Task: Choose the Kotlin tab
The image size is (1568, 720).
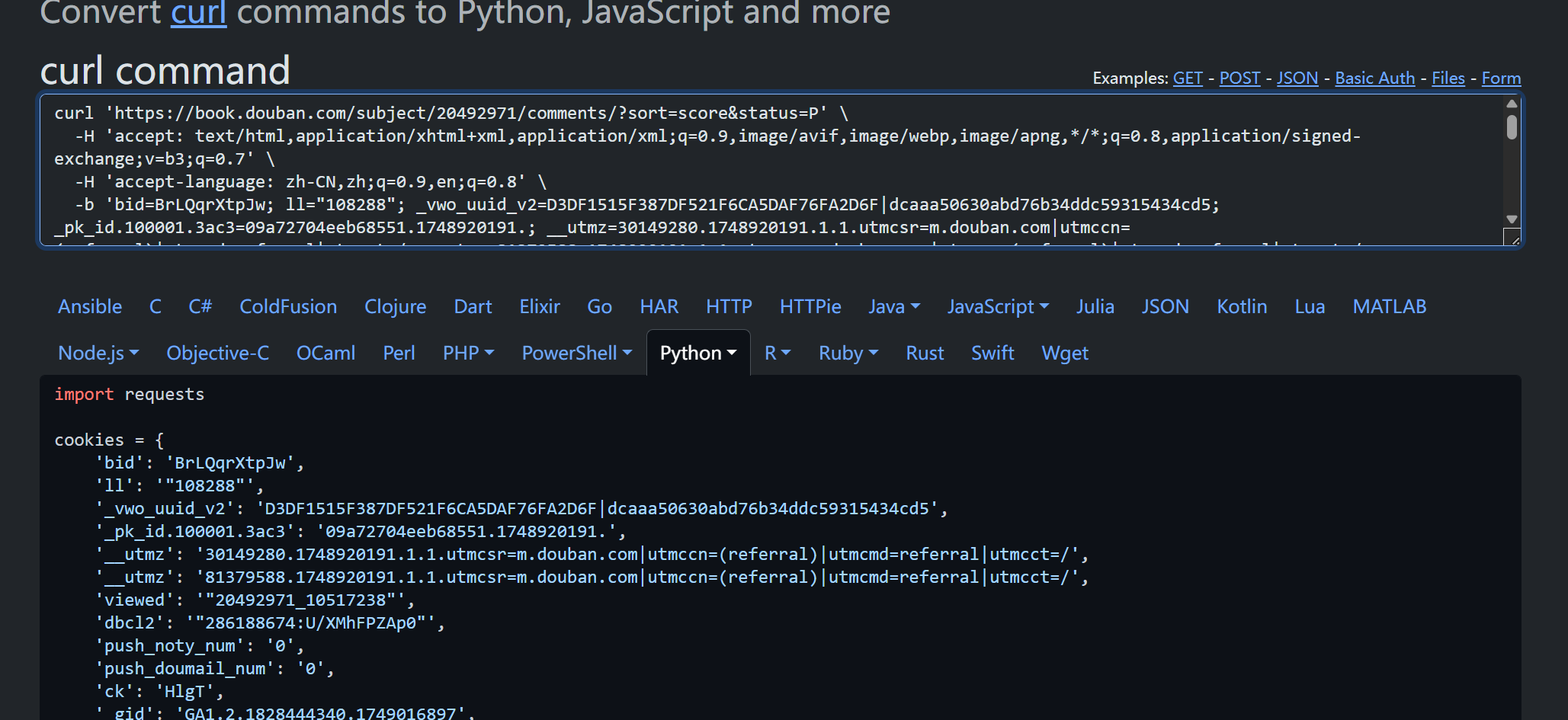Action: tap(1242, 306)
